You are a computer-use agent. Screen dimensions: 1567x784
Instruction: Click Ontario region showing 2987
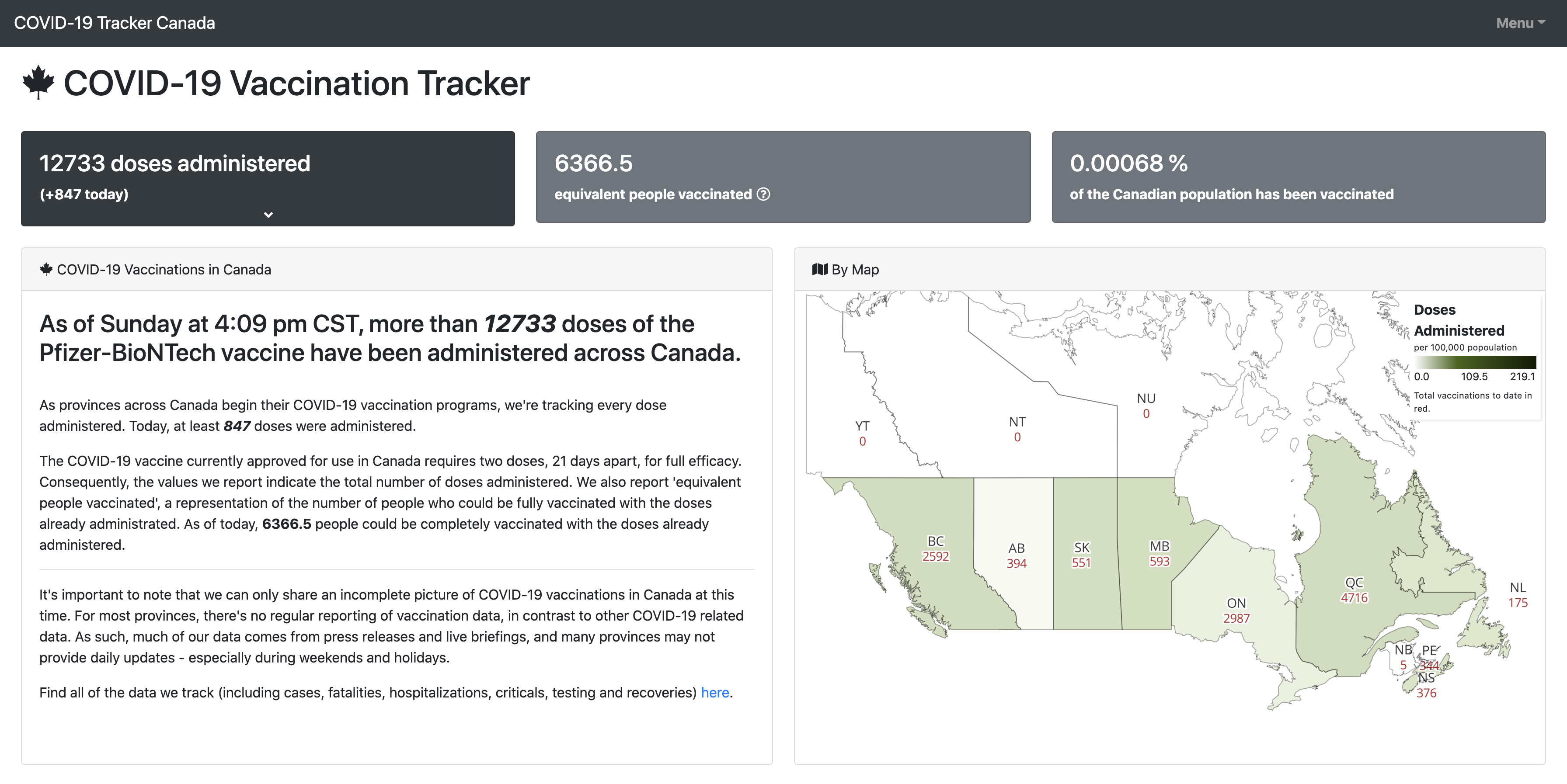[x=1236, y=610]
